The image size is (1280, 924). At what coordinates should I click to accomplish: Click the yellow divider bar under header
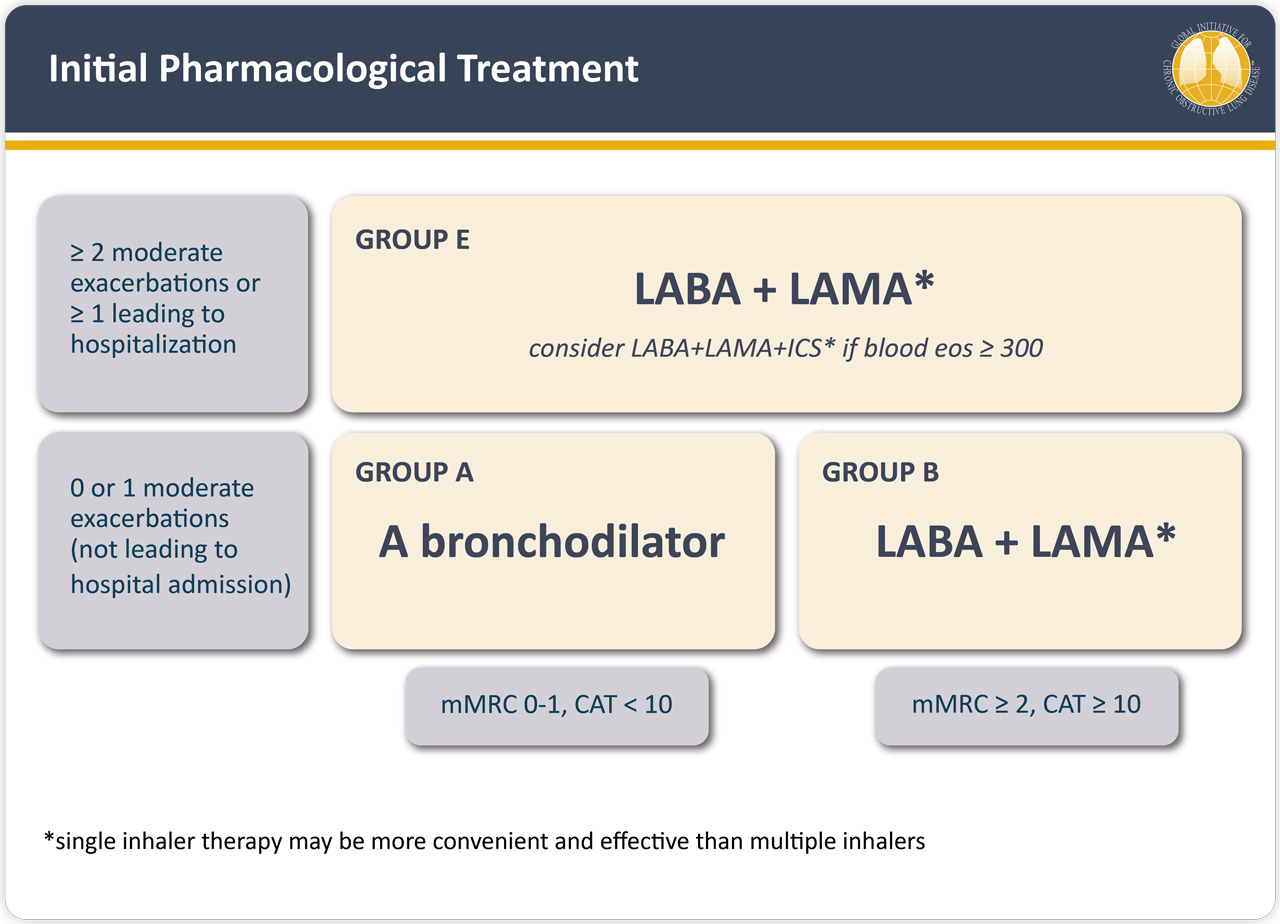point(640,145)
